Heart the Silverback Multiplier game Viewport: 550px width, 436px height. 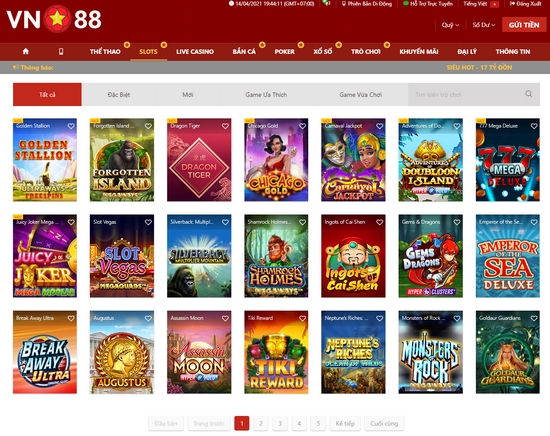(225, 222)
